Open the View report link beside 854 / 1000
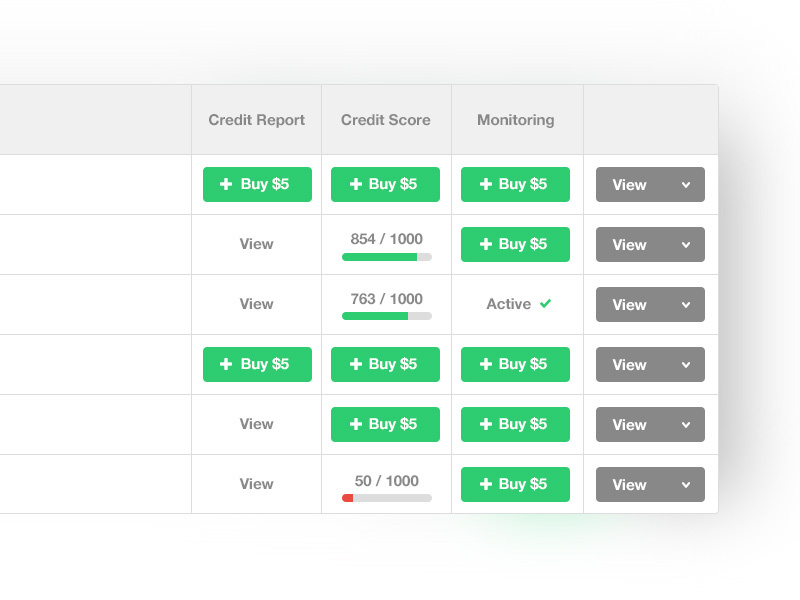Image resolution: width=800 pixels, height=600 pixels. 256,244
